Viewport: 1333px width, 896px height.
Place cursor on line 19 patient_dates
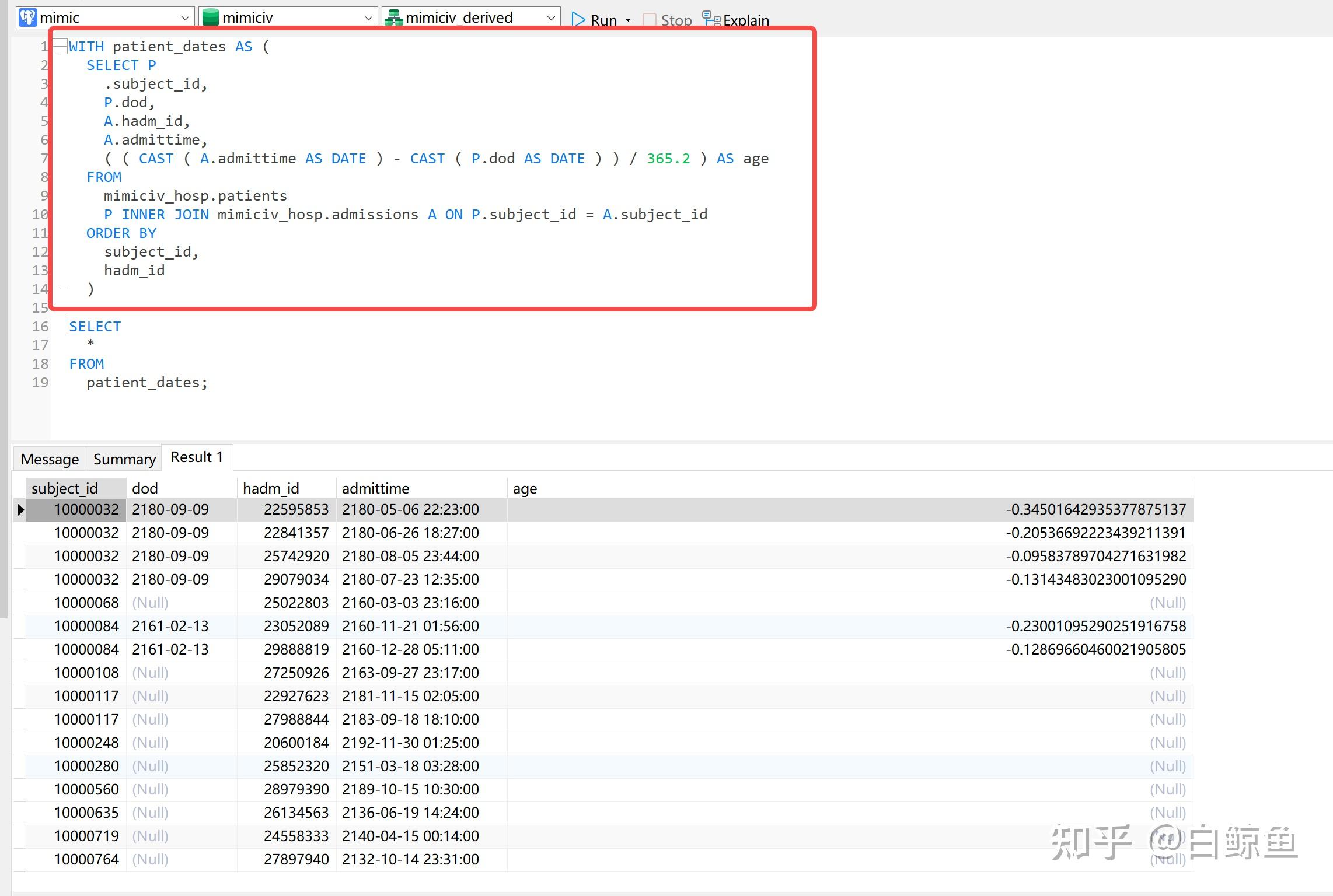146,383
